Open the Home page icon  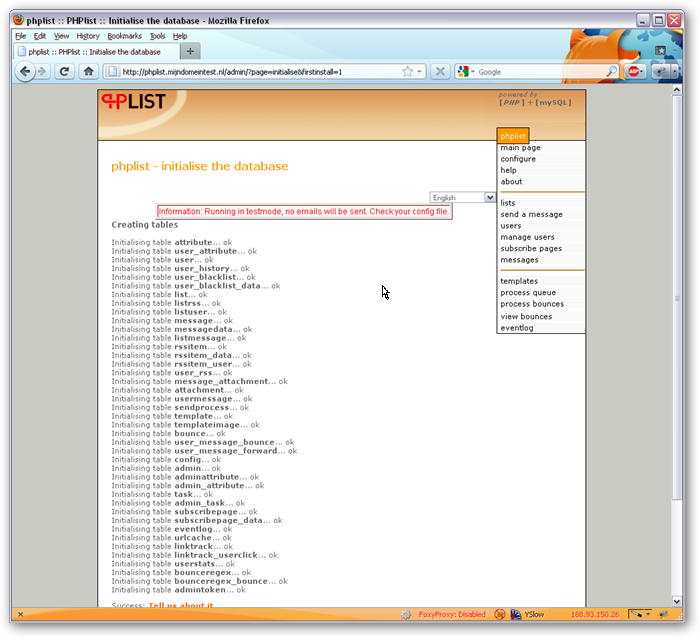(x=88, y=71)
